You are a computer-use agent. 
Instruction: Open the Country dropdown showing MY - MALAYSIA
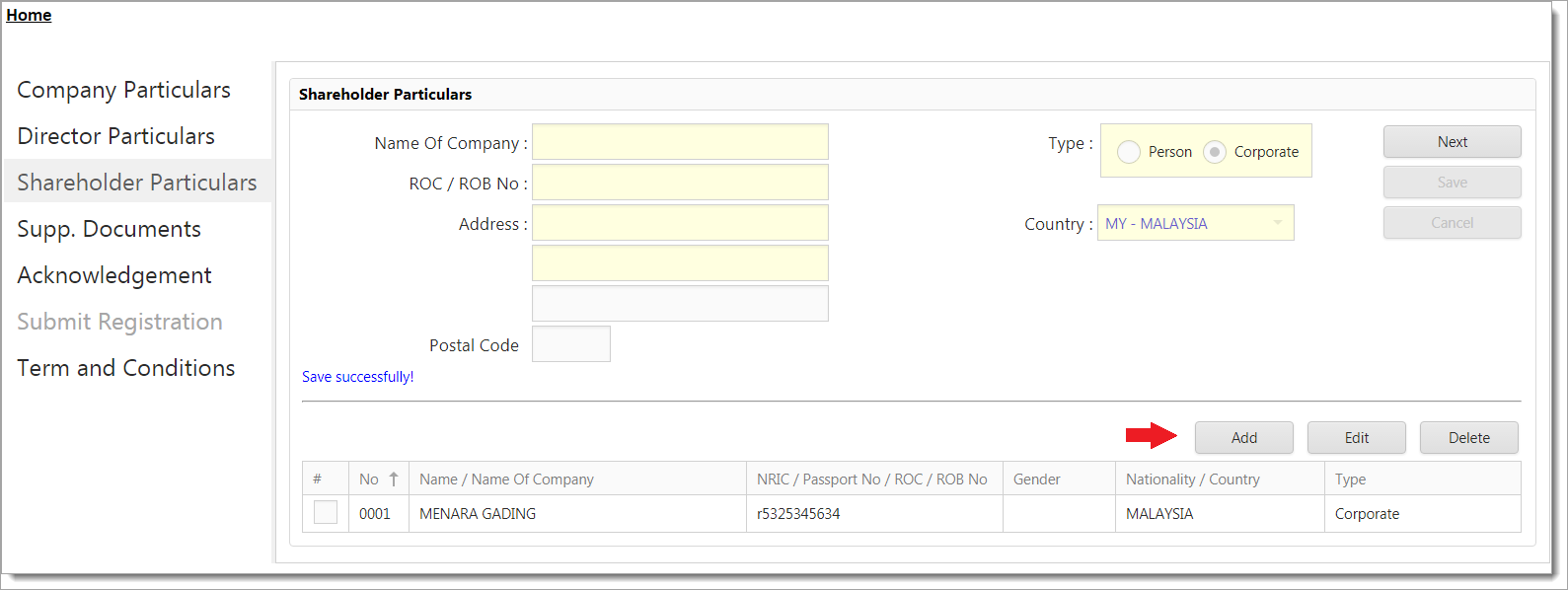coord(1195,223)
